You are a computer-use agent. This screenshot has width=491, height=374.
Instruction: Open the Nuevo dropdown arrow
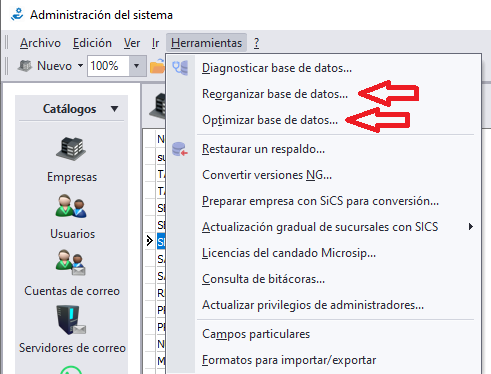click(x=80, y=66)
